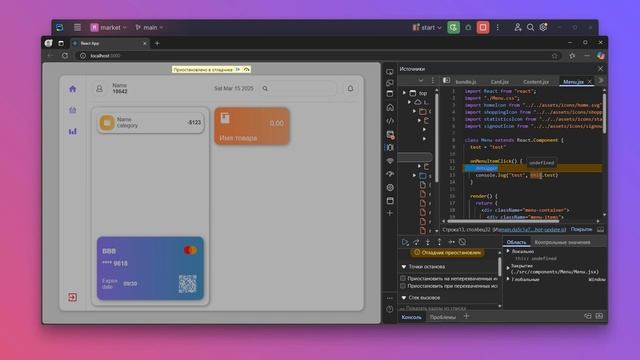The height and width of the screenshot is (360, 640).
Task: Switch to the Card.jsx file tab
Action: pos(500,82)
